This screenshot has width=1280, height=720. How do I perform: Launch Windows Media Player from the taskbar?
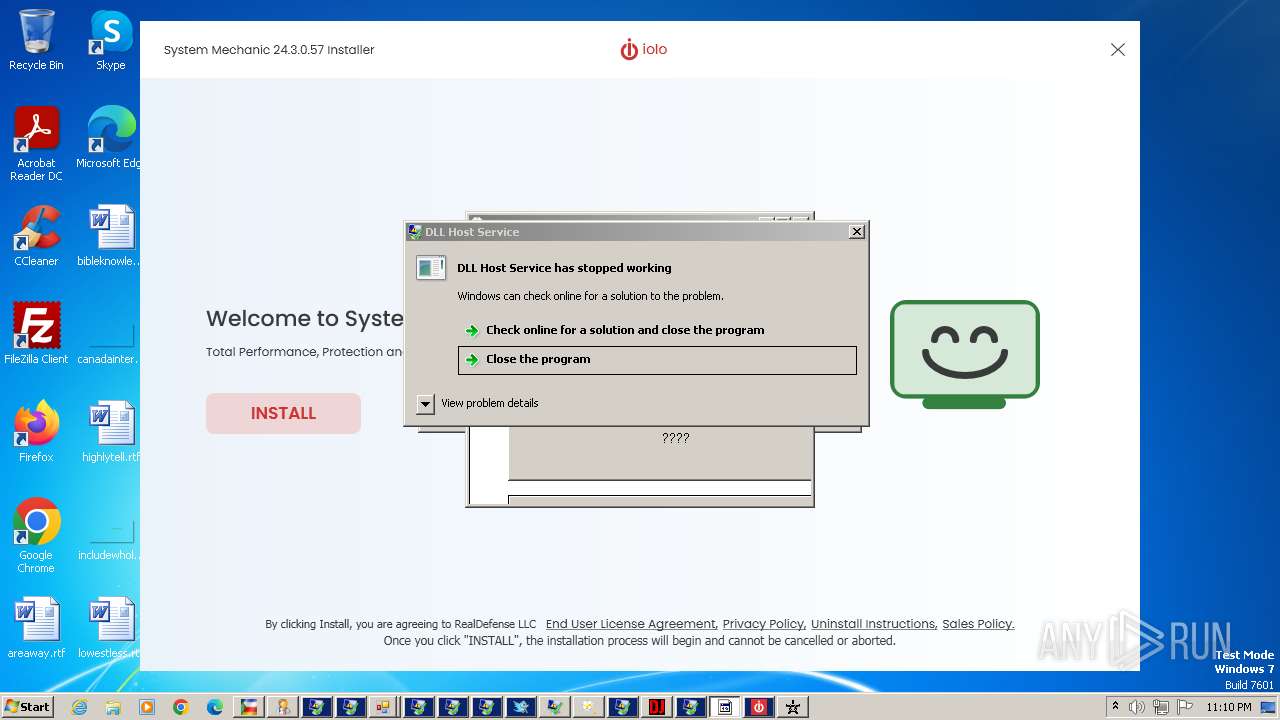click(147, 707)
